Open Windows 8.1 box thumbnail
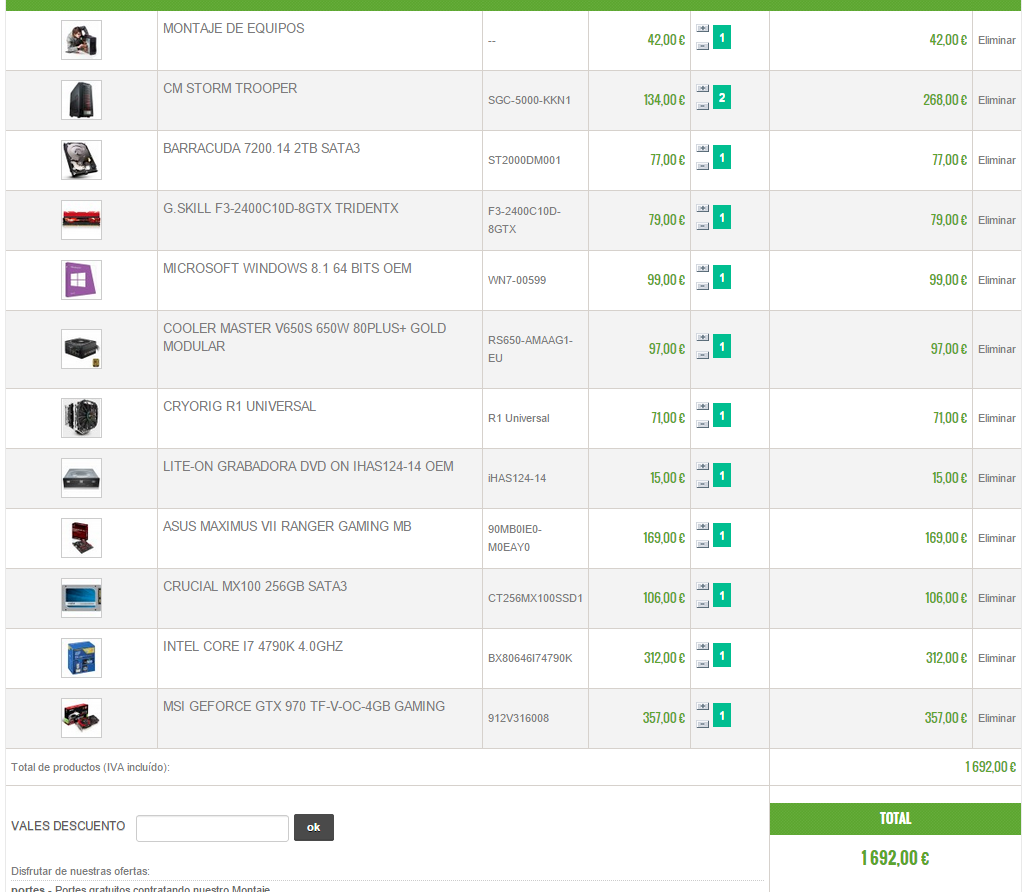Screen dimensions: 1028x892 pyautogui.click(x=81, y=280)
